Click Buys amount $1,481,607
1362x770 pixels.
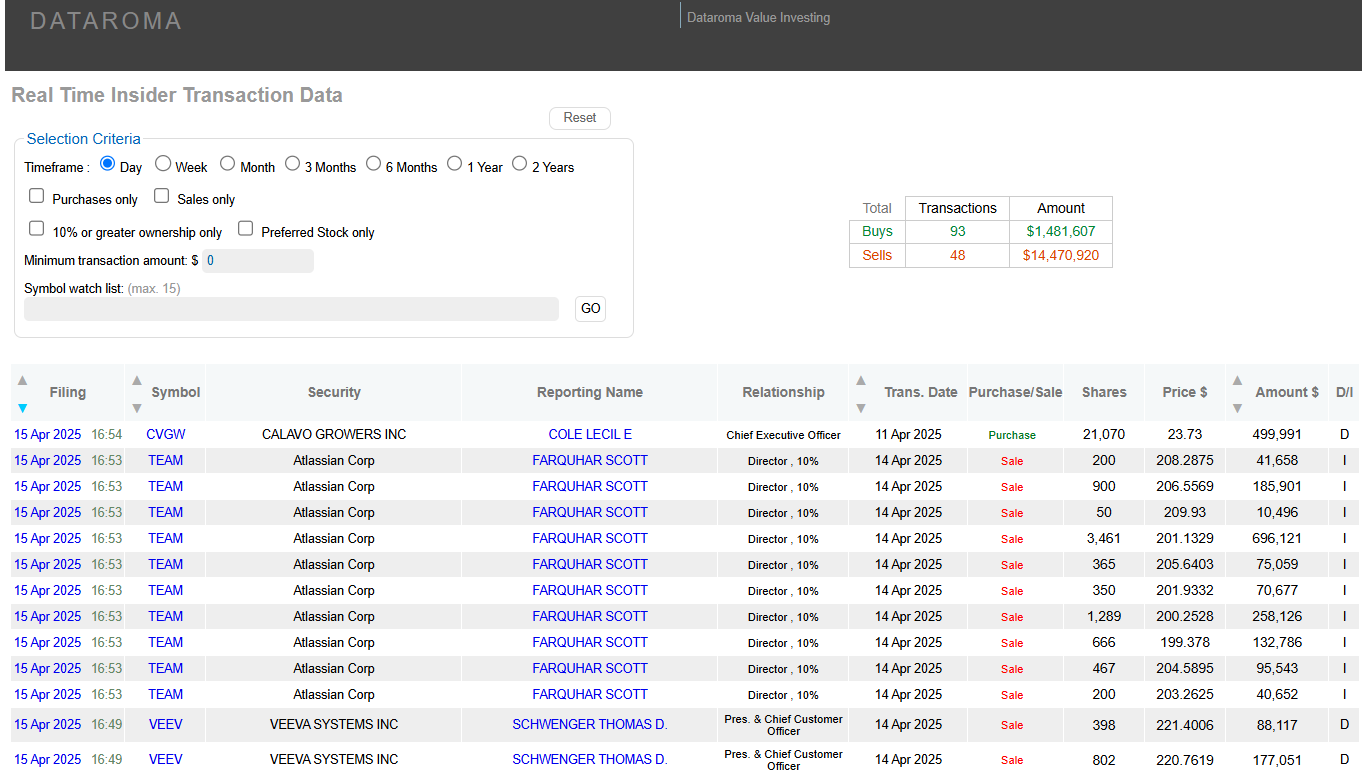(1061, 231)
